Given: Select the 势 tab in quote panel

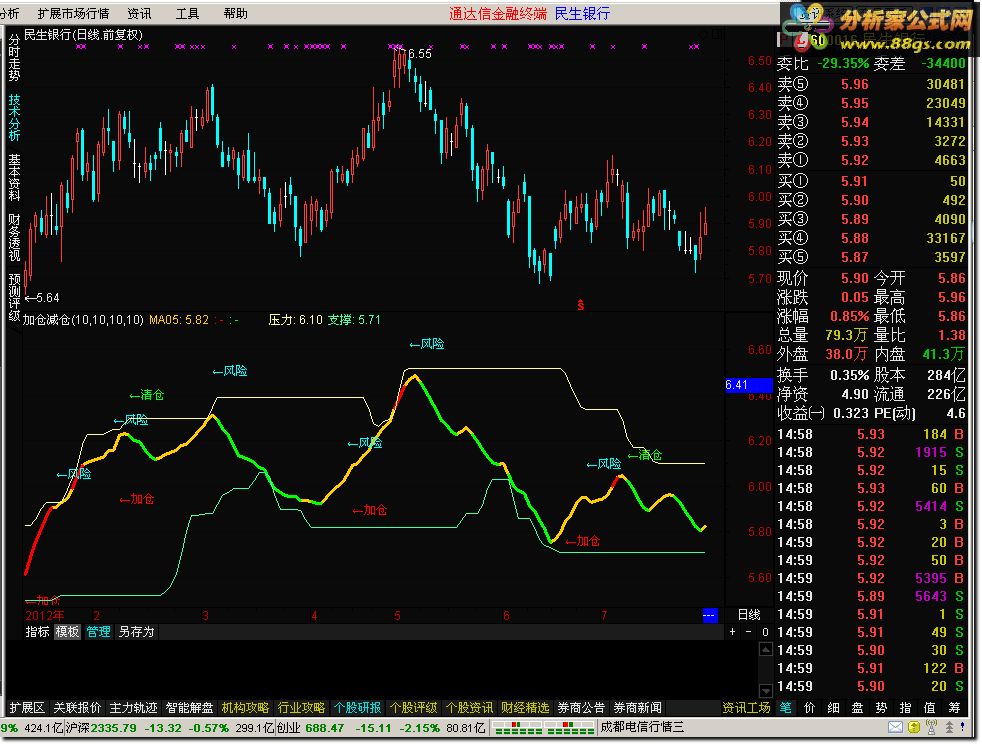Looking at the screenshot, I should (881, 708).
